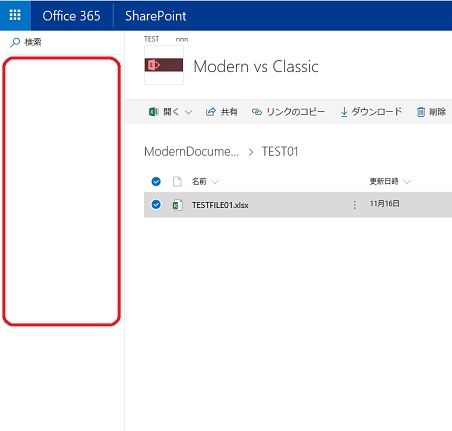Image resolution: width=452 pixels, height=431 pixels.
Task: Click TEST01 breadcrumb folder
Action: (280, 152)
